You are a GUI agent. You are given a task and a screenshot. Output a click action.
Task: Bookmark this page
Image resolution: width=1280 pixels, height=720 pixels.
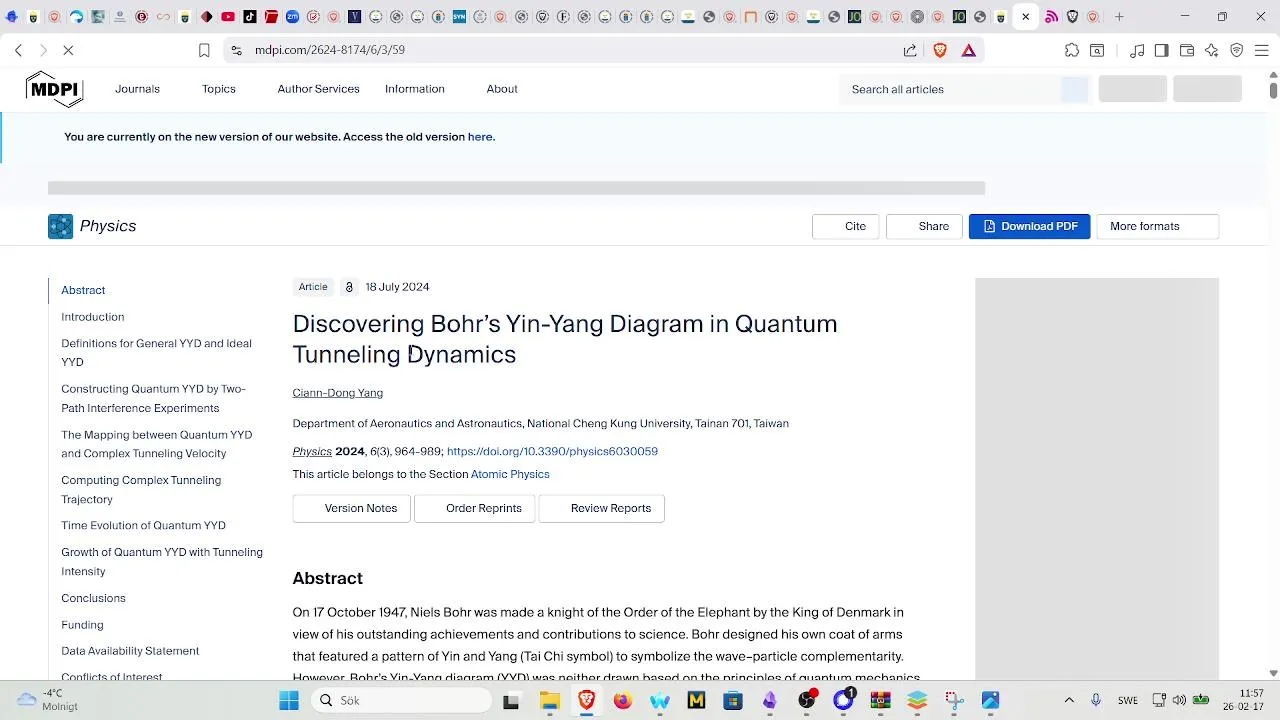pos(204,50)
